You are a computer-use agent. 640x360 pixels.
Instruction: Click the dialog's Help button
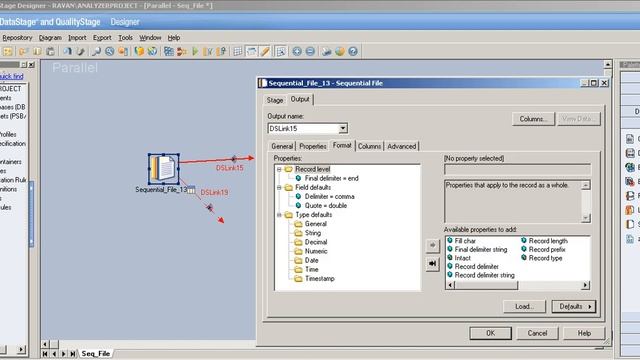point(584,333)
